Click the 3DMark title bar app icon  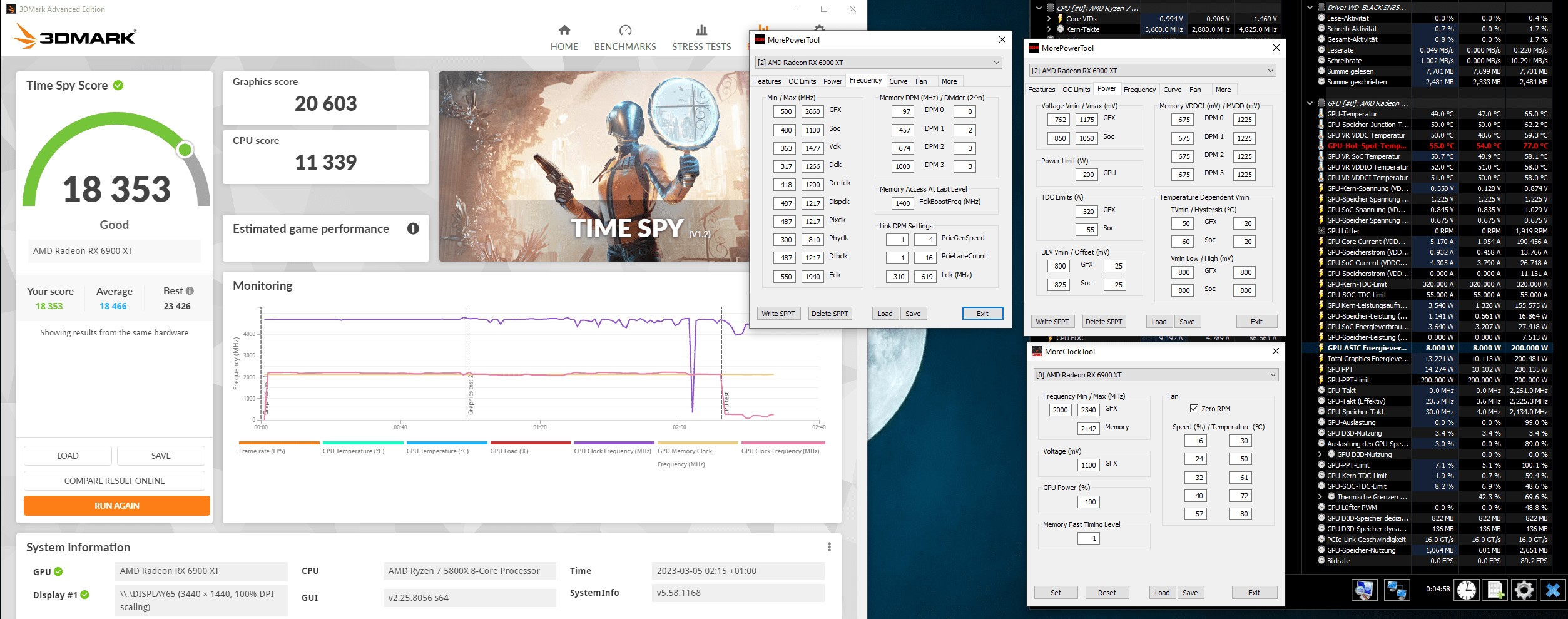pos(11,9)
